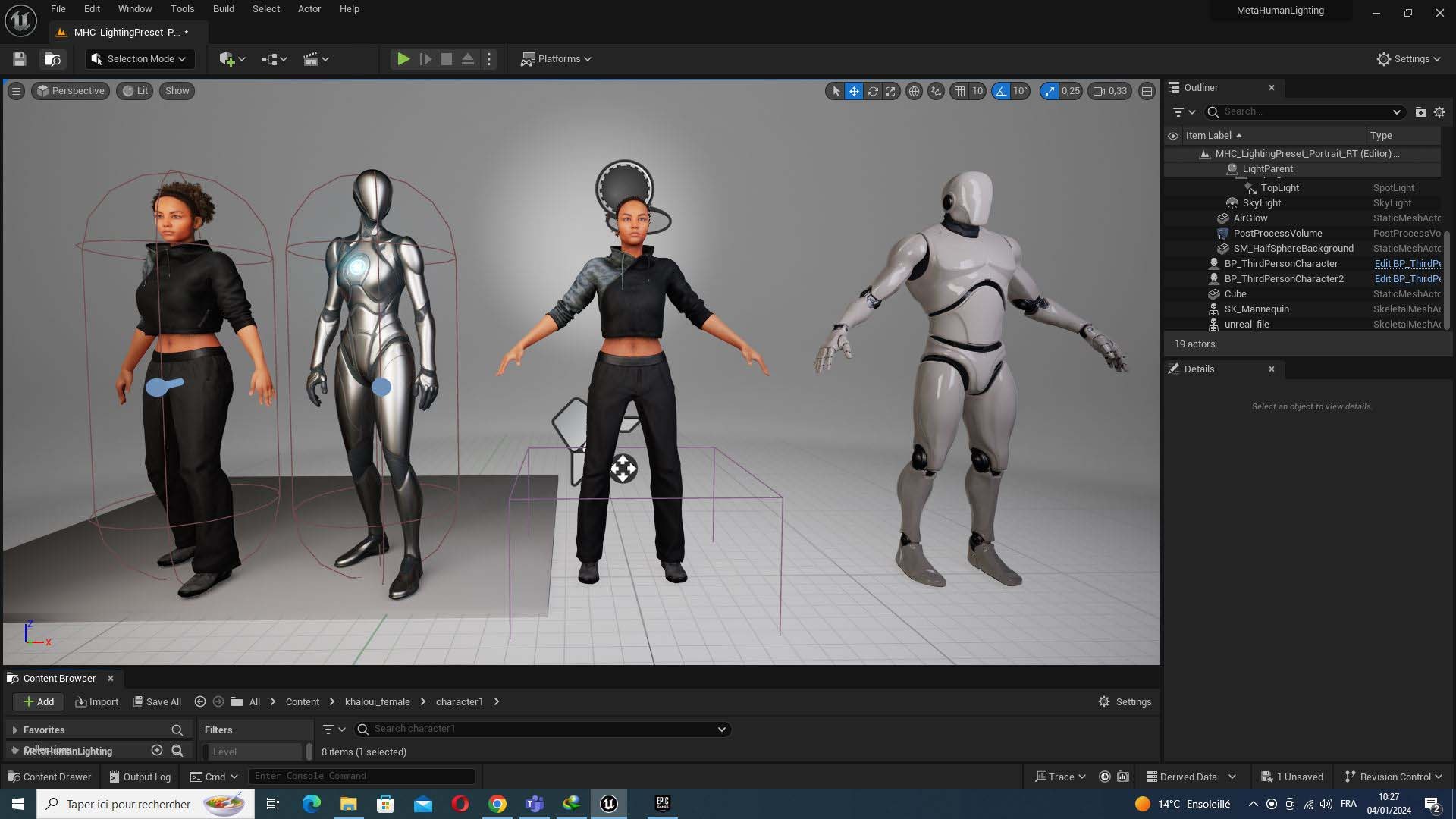Toggle visibility eye column header in Outliner
Screen dimensions: 1456x819
click(1173, 136)
